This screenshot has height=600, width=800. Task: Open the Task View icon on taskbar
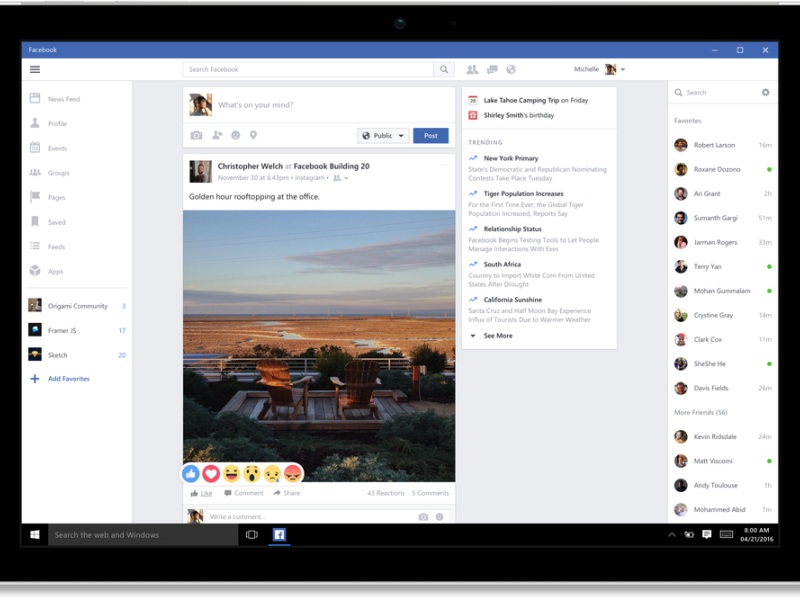[x=252, y=535]
